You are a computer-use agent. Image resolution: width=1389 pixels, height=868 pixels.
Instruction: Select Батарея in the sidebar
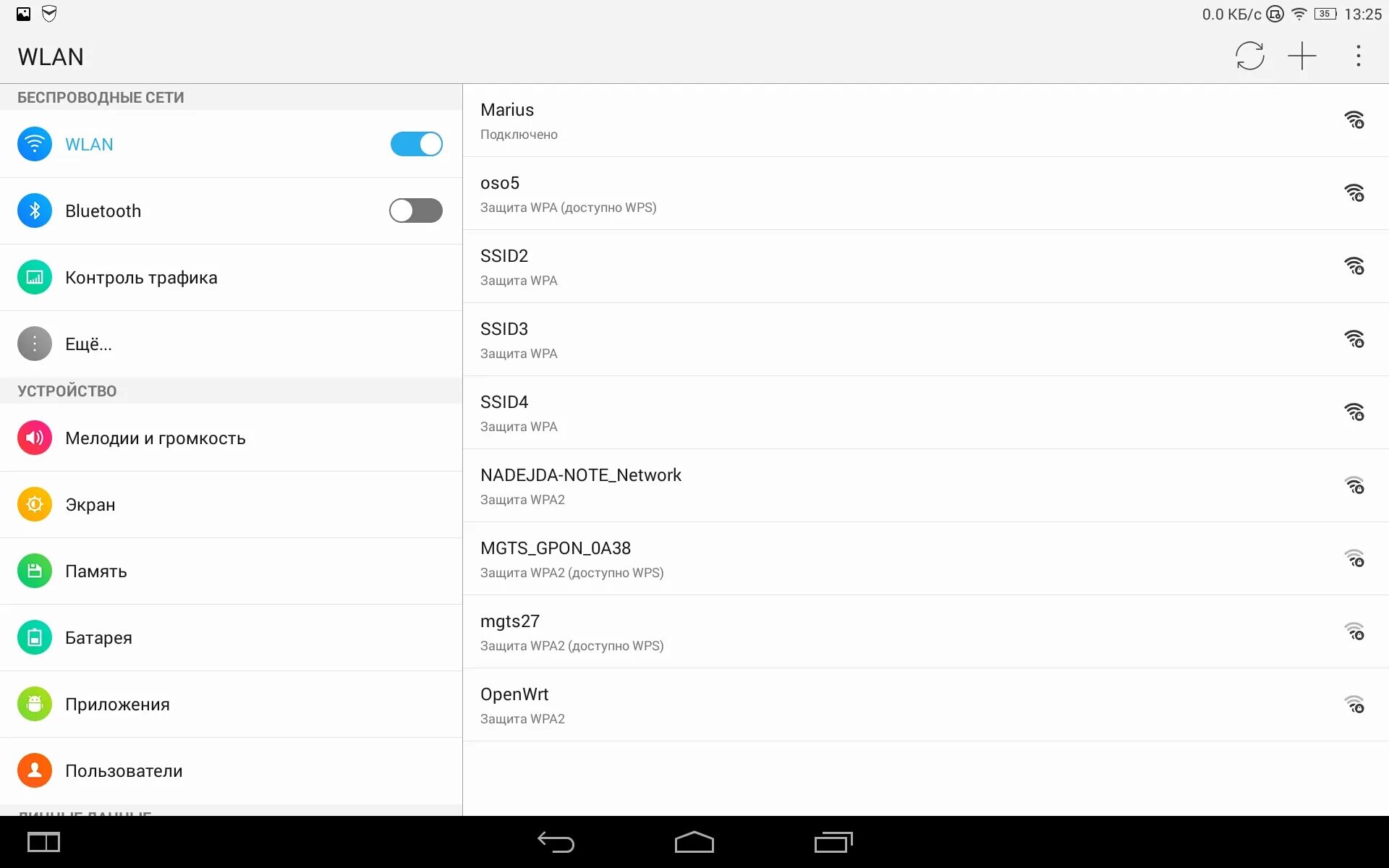(231, 637)
